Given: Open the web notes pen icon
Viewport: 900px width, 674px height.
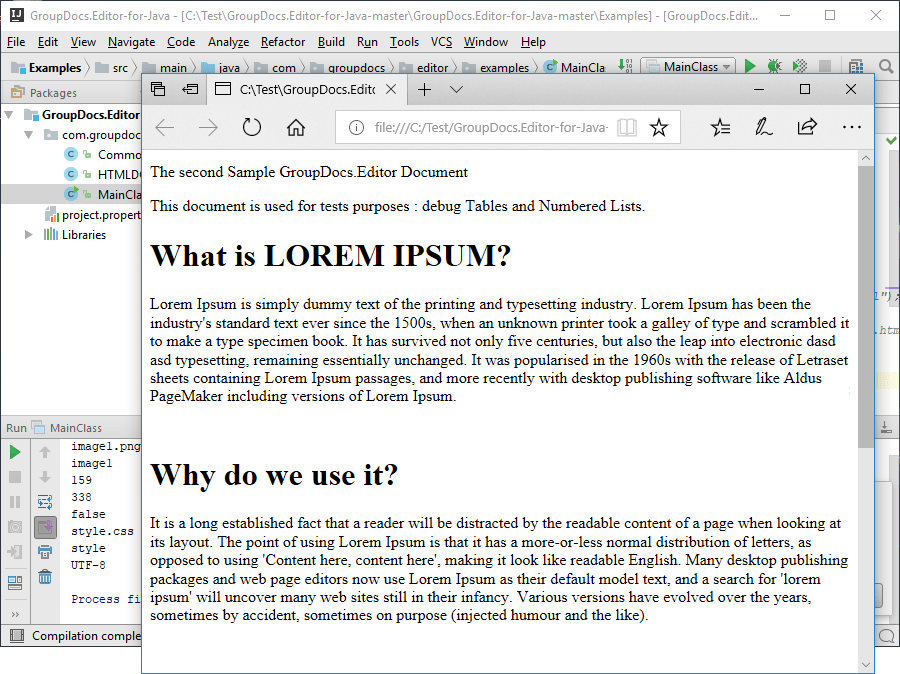Looking at the screenshot, I should (x=763, y=127).
